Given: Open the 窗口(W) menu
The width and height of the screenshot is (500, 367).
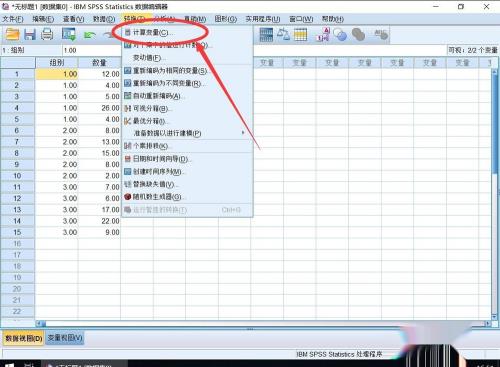Looking at the screenshot, I should coord(301,19).
